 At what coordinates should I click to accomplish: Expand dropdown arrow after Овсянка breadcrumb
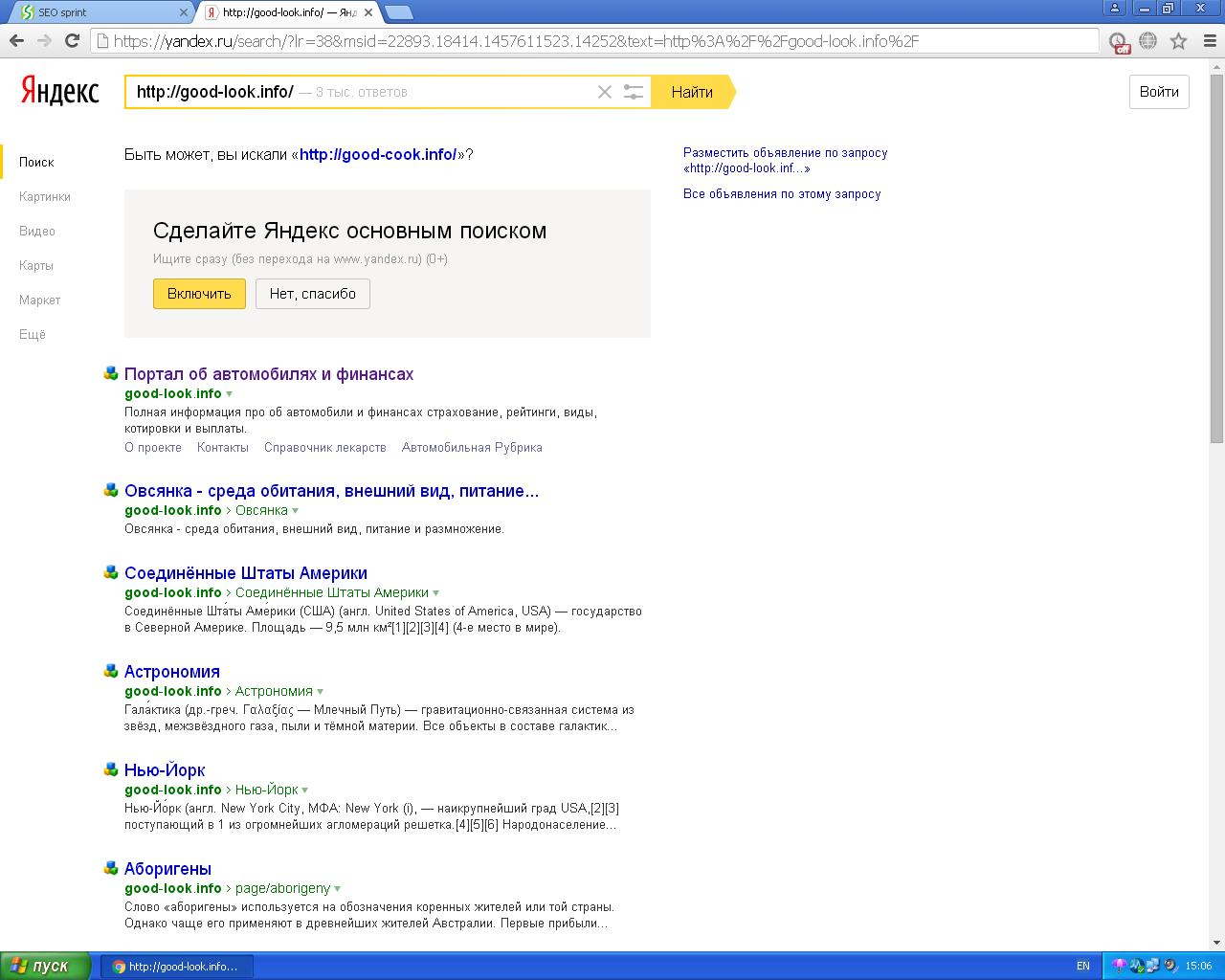pos(295,511)
